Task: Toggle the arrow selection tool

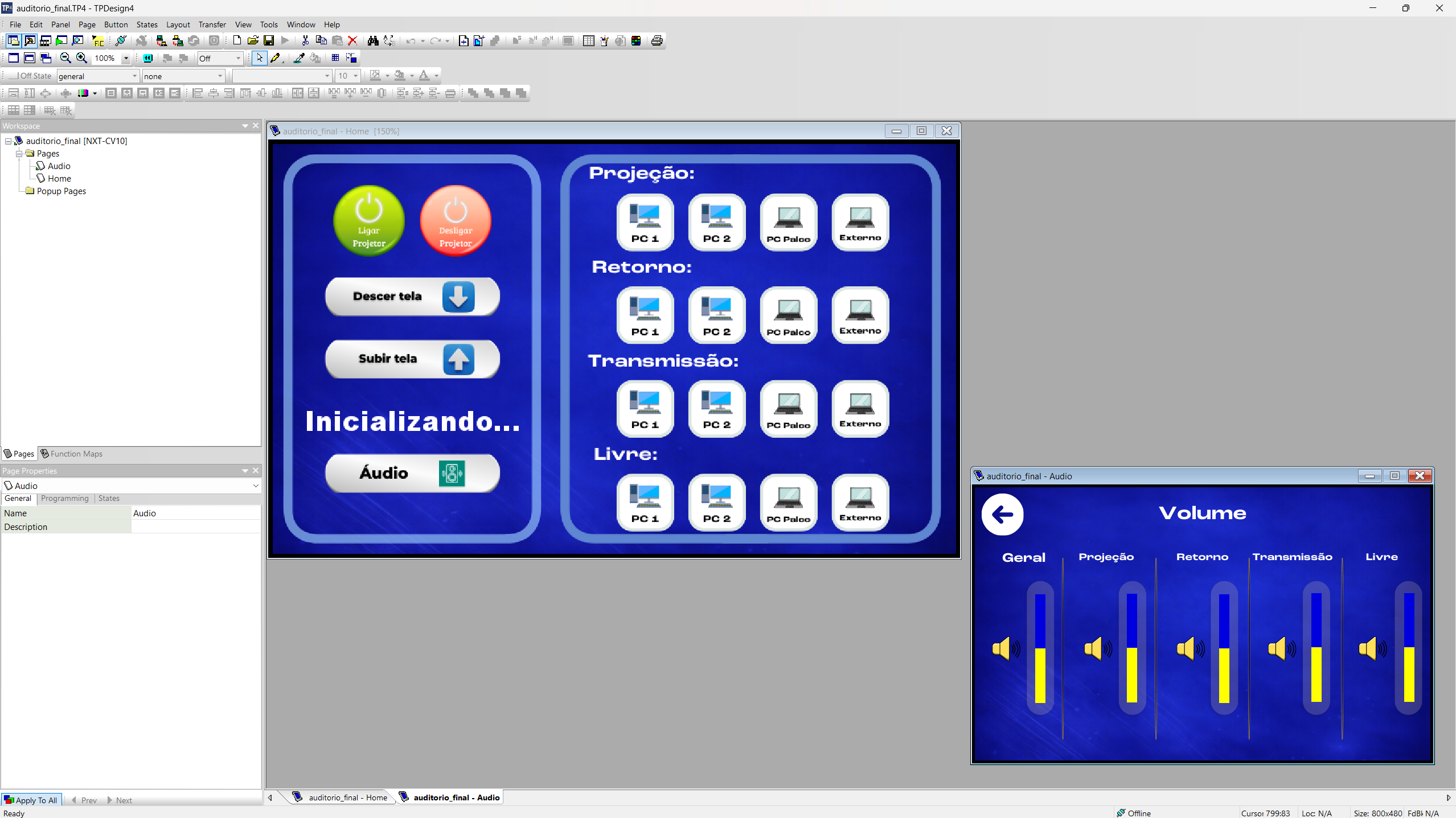Action: point(260,58)
